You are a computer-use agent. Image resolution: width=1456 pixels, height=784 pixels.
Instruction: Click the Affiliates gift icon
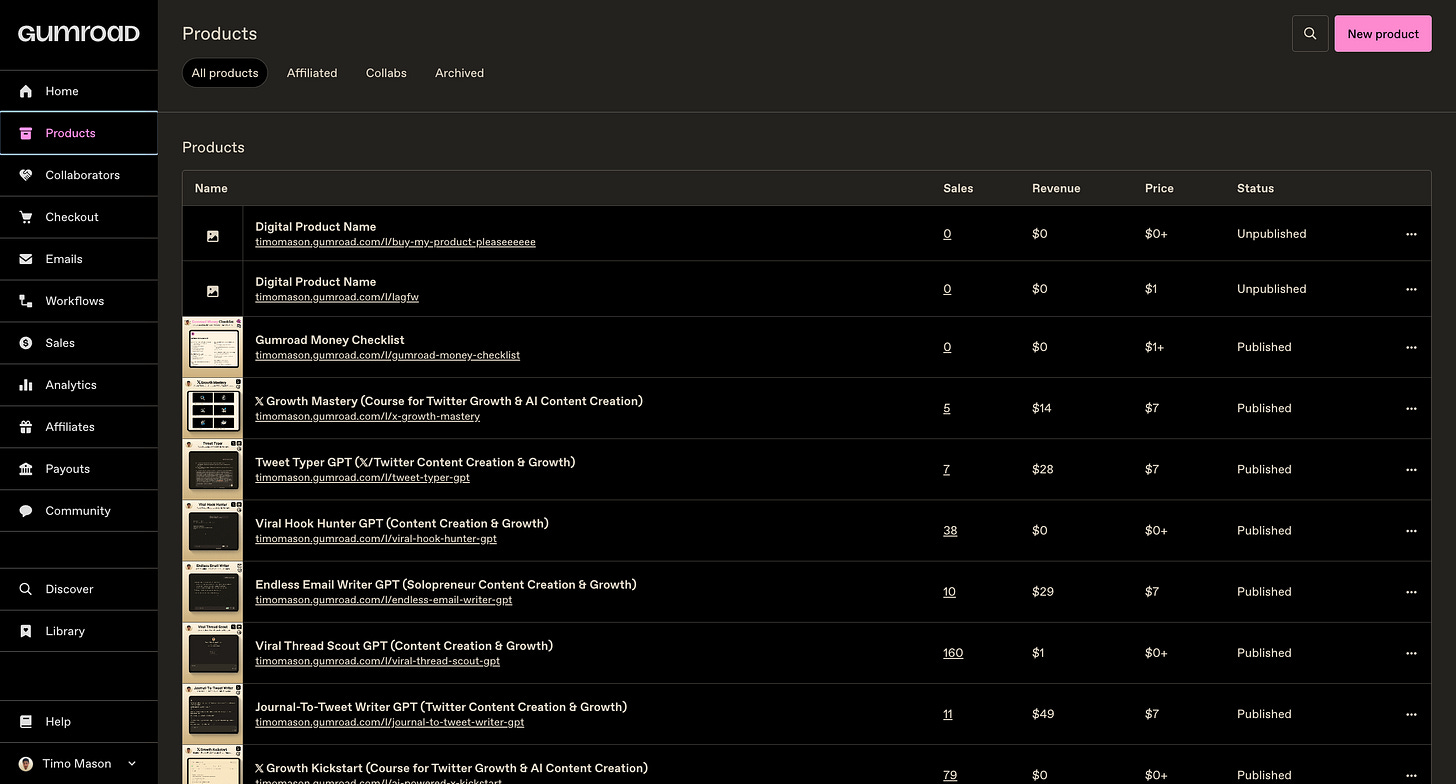tap(26, 427)
